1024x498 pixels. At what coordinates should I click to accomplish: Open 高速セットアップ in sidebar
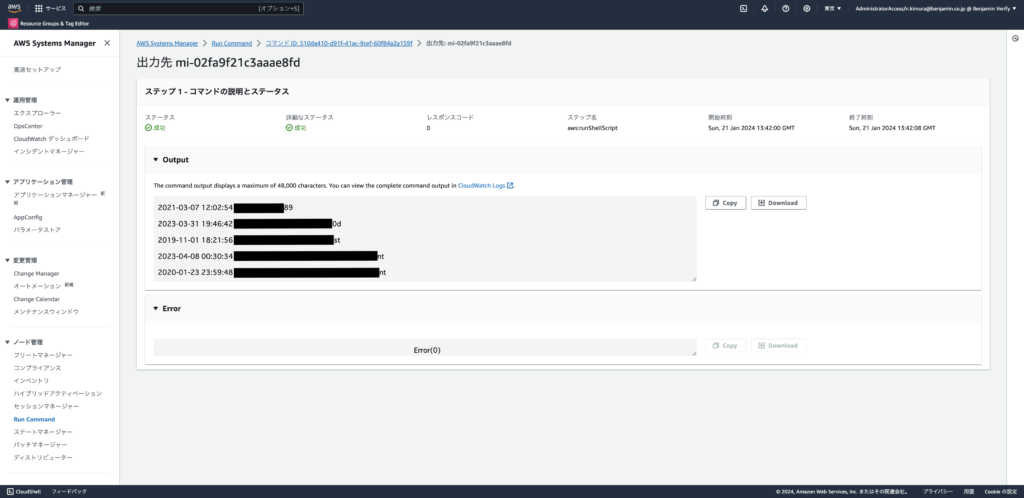pyautogui.click(x=37, y=69)
